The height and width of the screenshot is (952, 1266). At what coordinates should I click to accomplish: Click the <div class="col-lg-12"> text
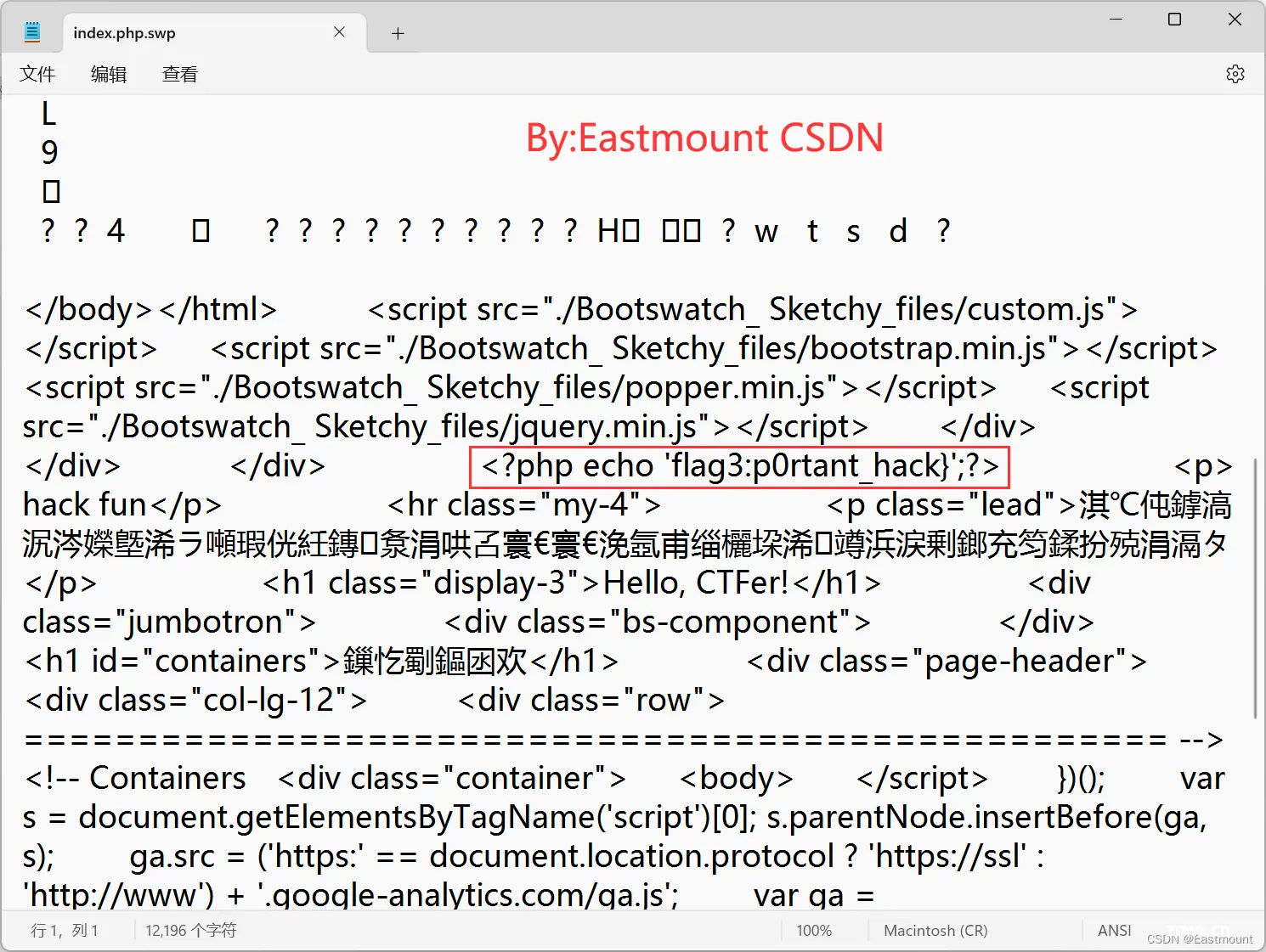pos(196,700)
